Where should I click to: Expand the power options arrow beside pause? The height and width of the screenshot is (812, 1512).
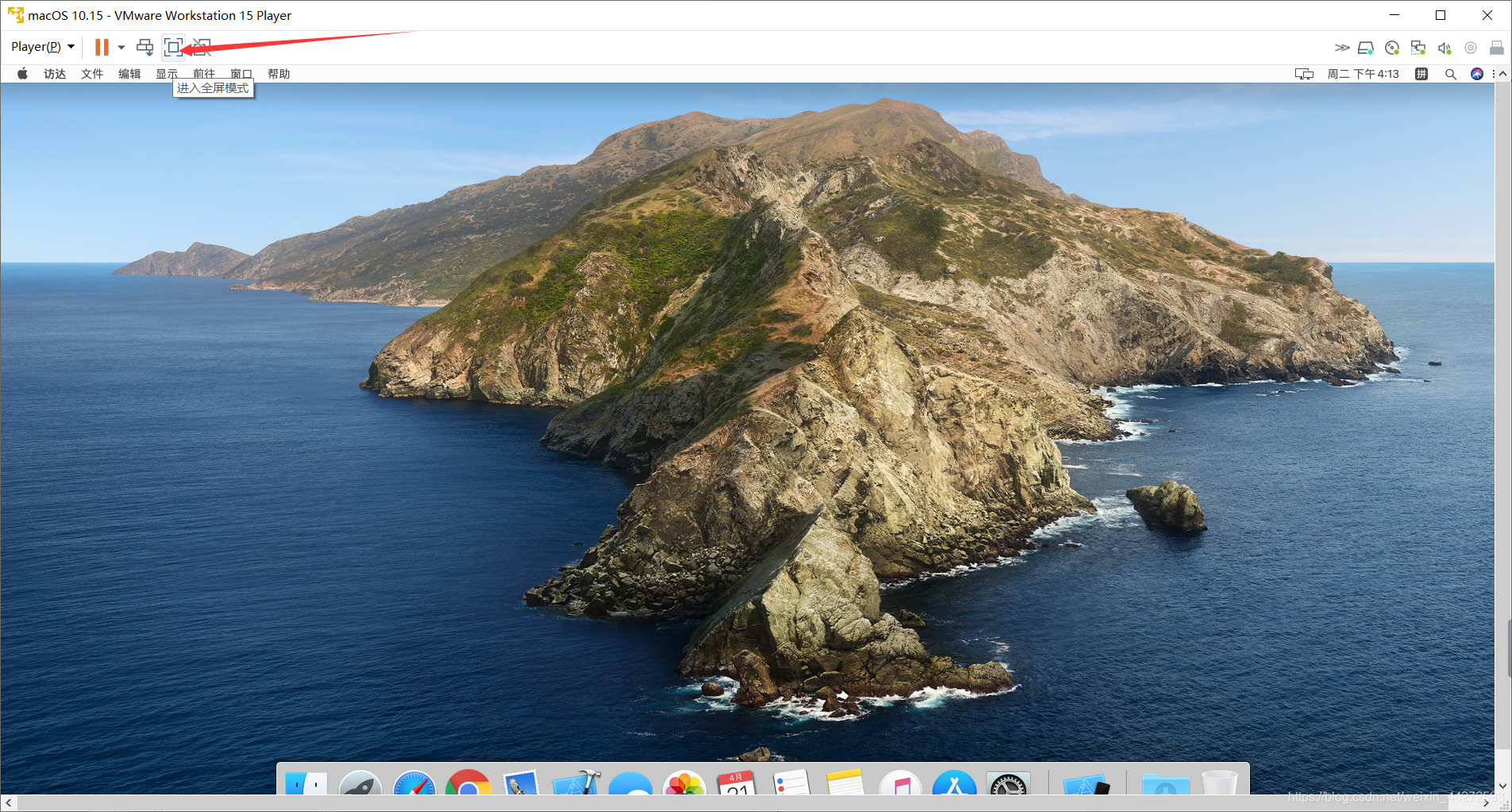point(121,48)
